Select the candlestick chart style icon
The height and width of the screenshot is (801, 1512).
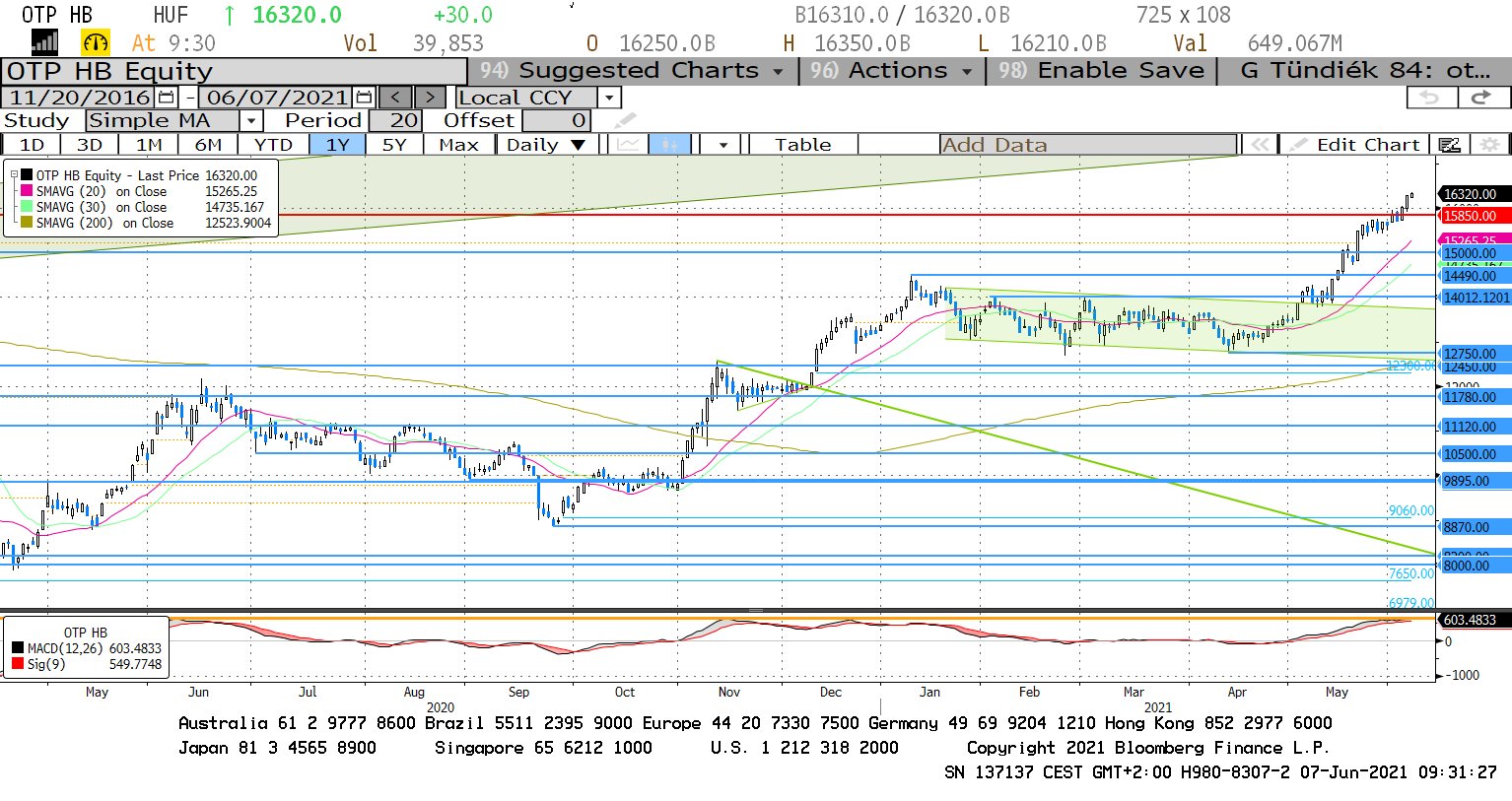point(669,145)
